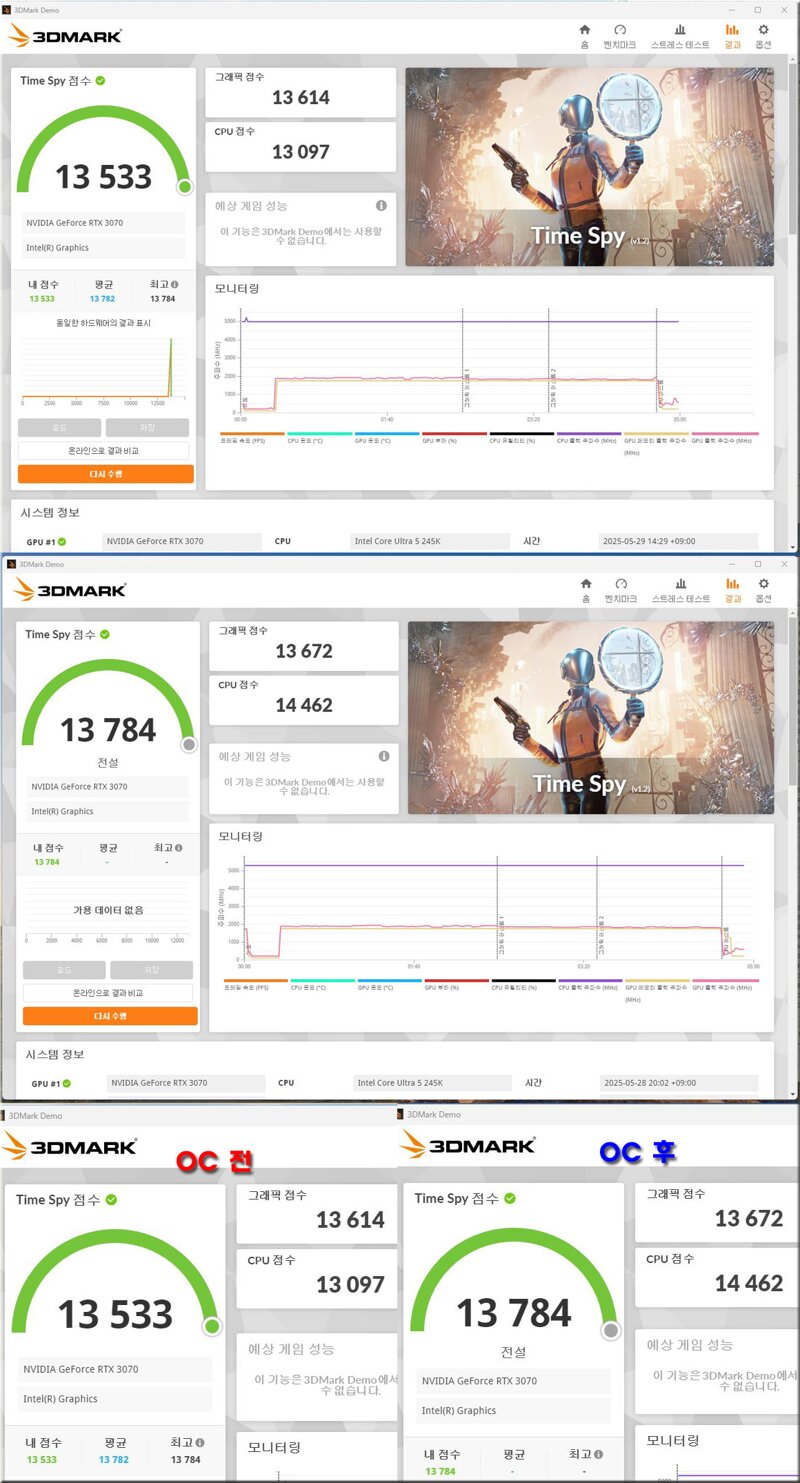Open 홈 (Home) in the top 3DMark window
The height and width of the screenshot is (1483, 800).
(x=584, y=36)
